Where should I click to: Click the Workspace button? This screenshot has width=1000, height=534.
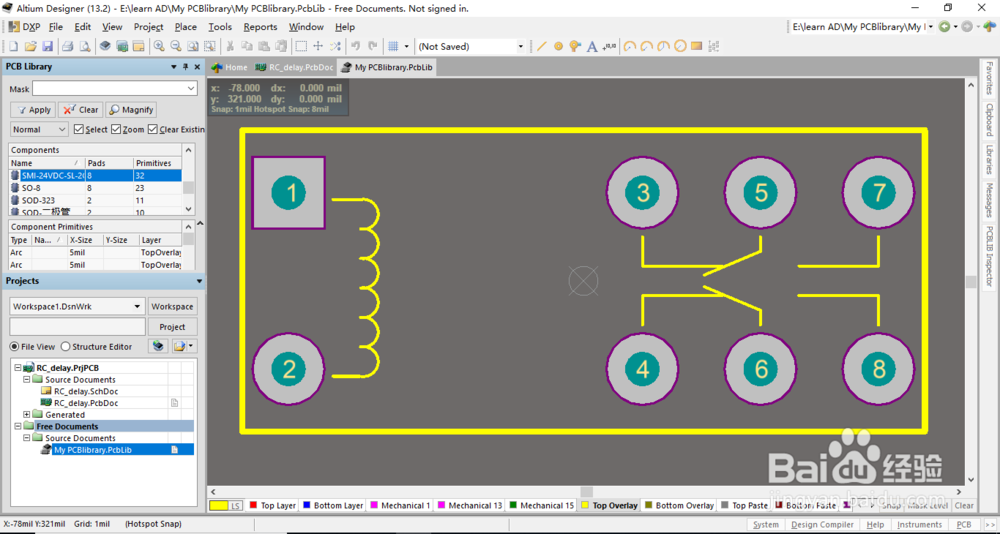[172, 306]
